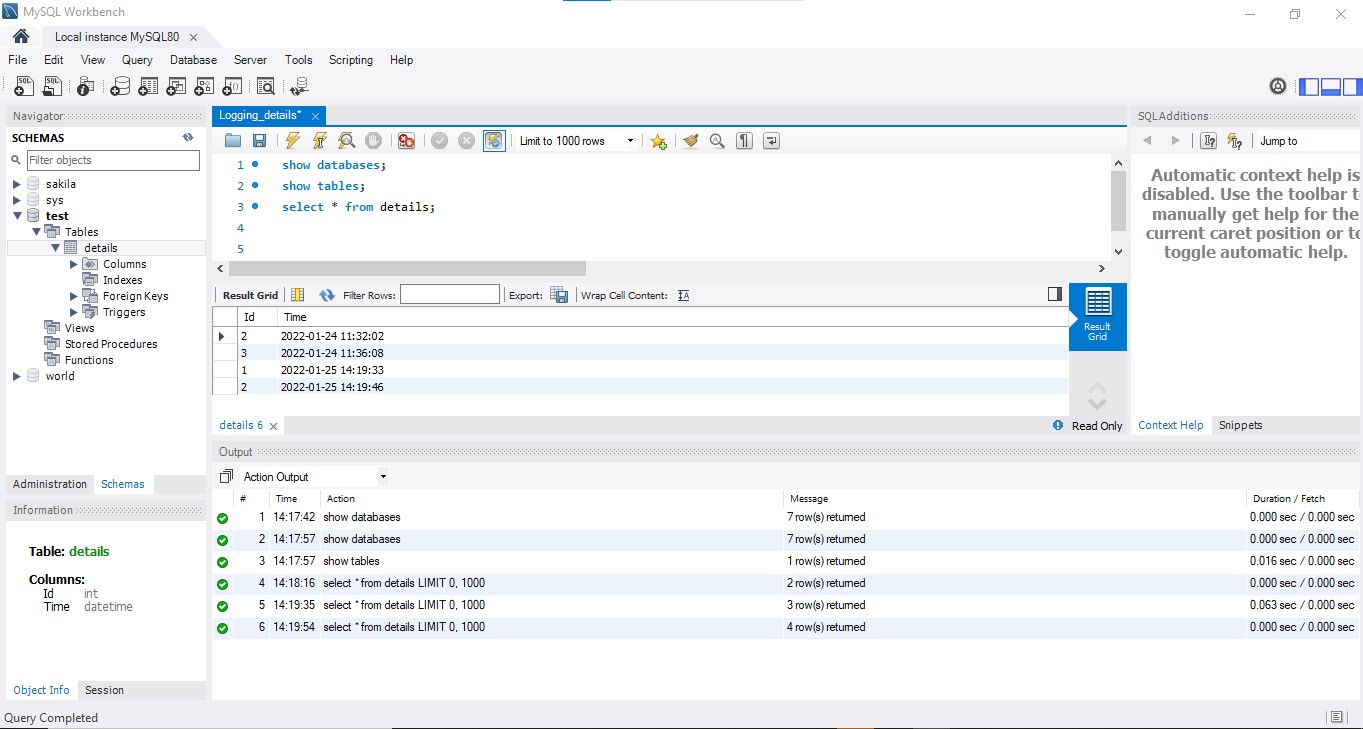Execute the script with the lightning icon

pyautogui.click(x=292, y=141)
